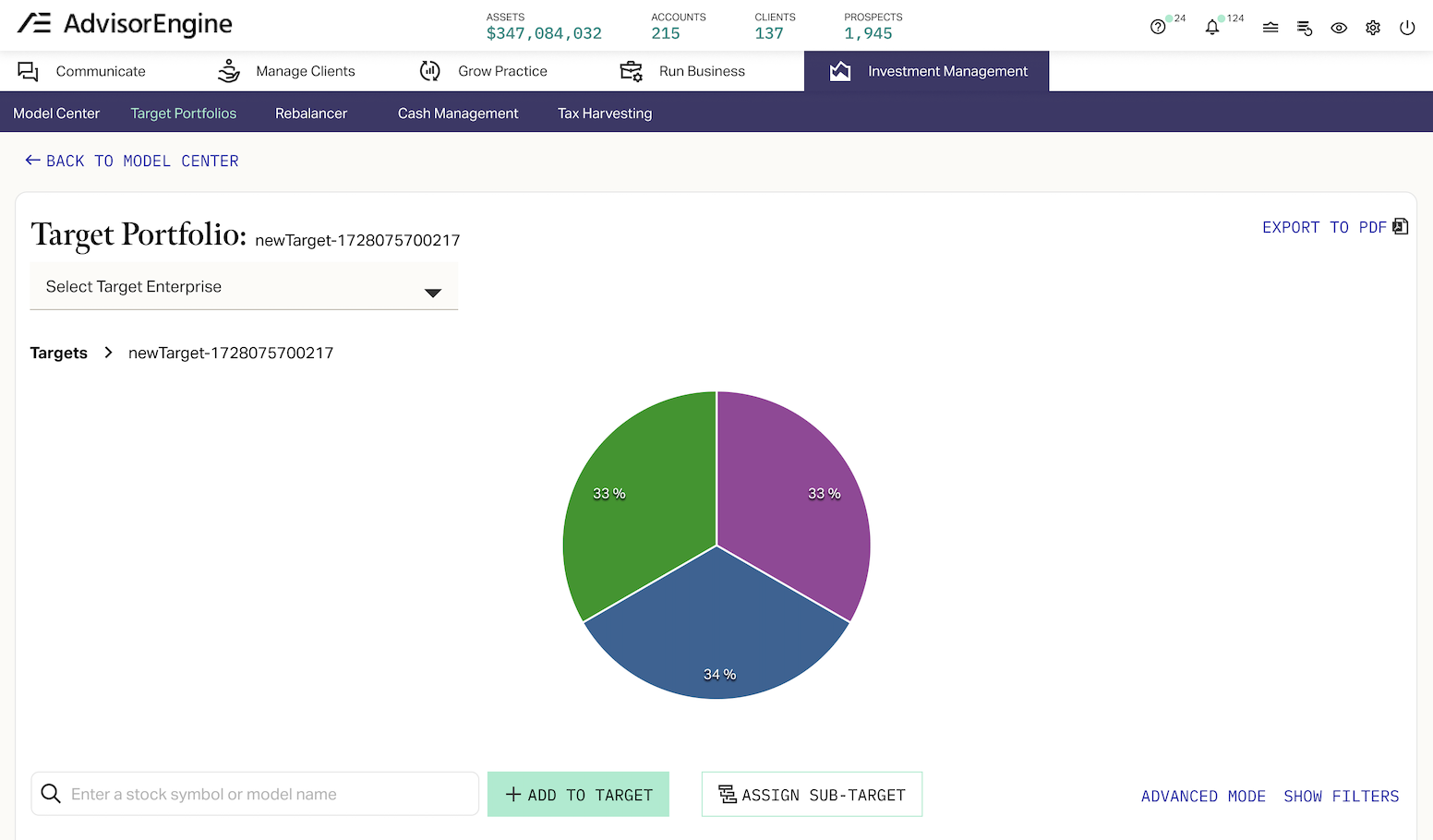Click the Add to Target button

pyautogui.click(x=578, y=795)
